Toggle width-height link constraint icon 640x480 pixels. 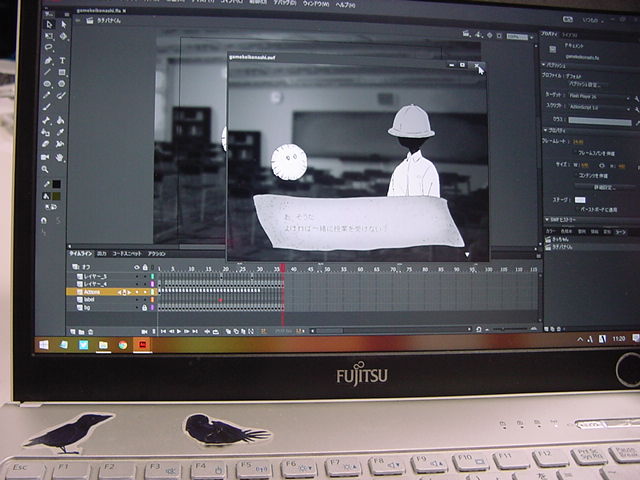(602, 166)
